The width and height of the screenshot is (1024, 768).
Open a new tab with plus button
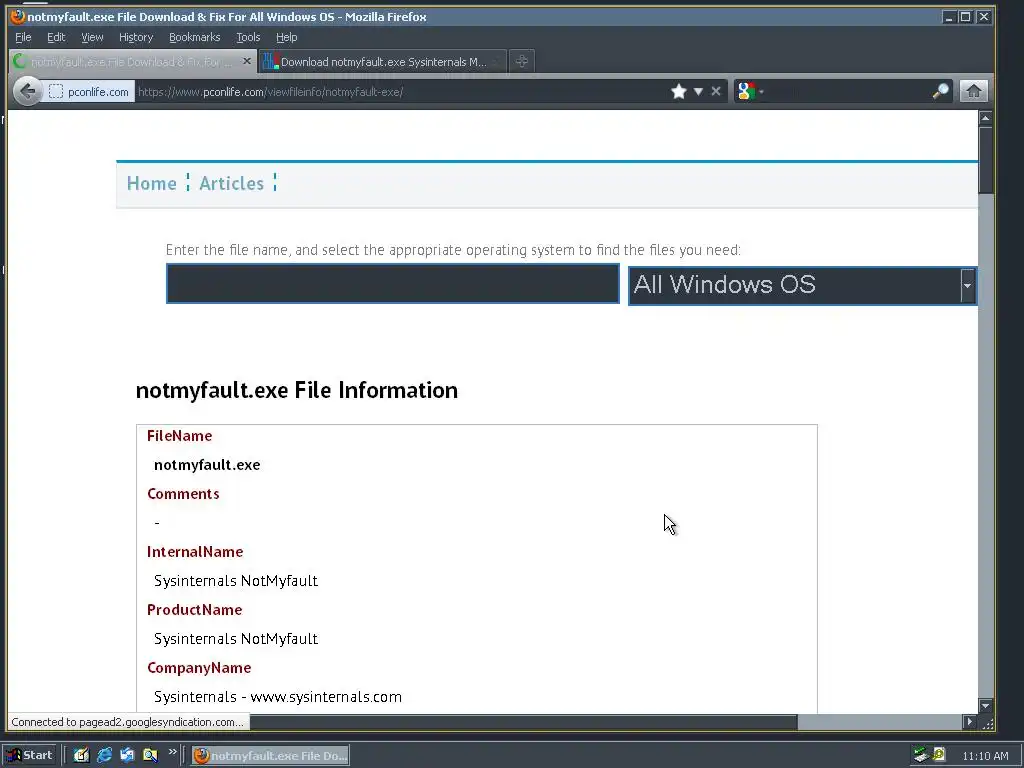(x=521, y=61)
